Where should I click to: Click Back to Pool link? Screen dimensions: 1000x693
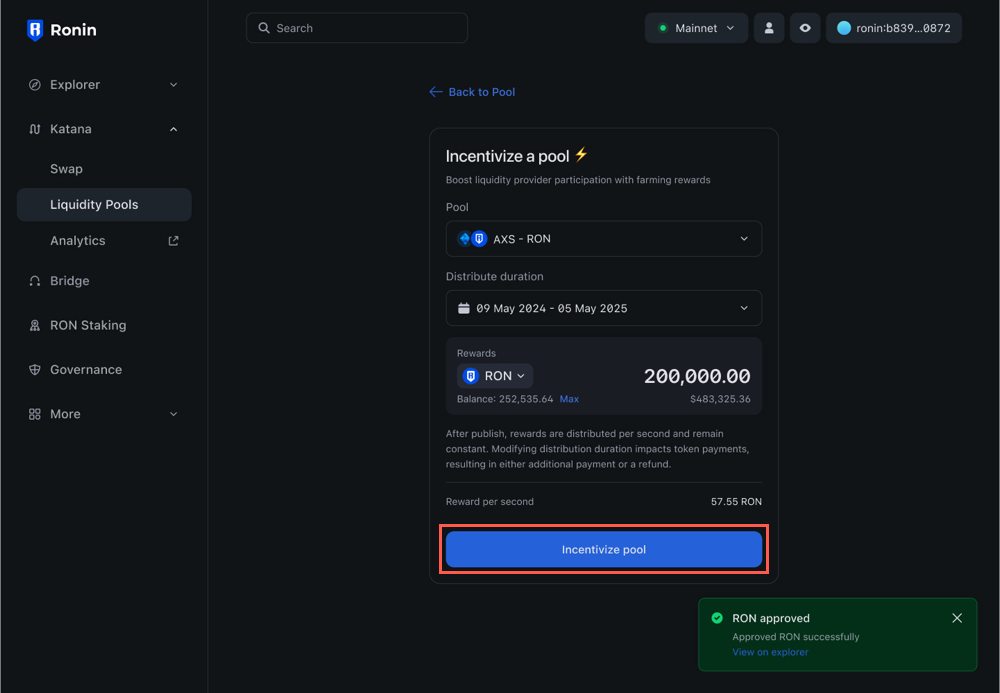click(x=472, y=91)
